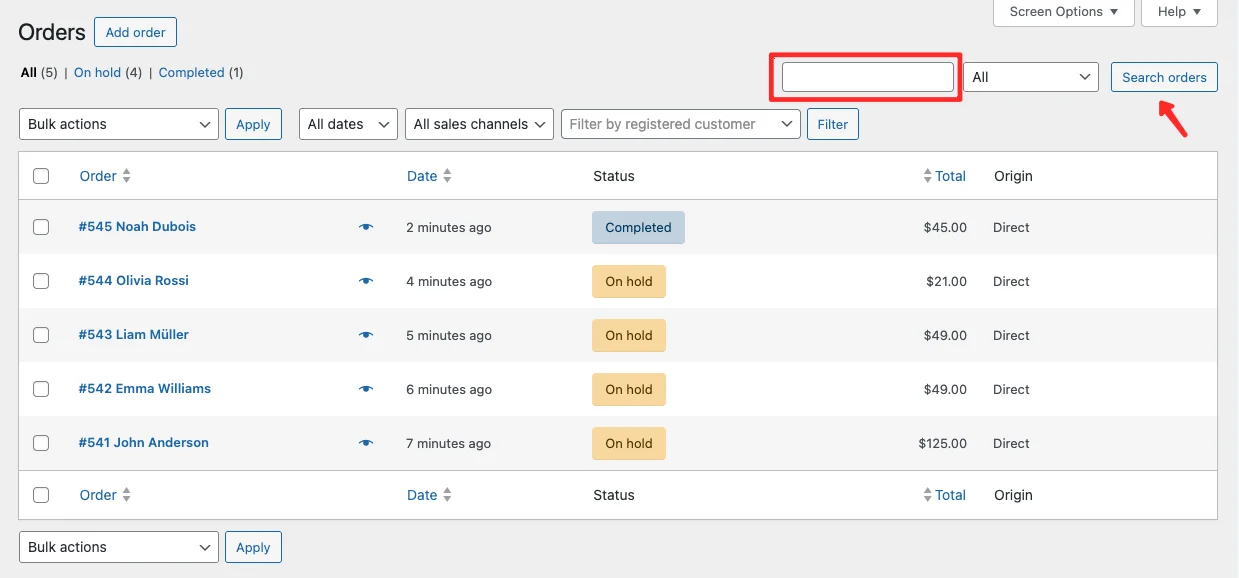Open order #543 Liam Müller
1239x578 pixels.
coord(134,335)
